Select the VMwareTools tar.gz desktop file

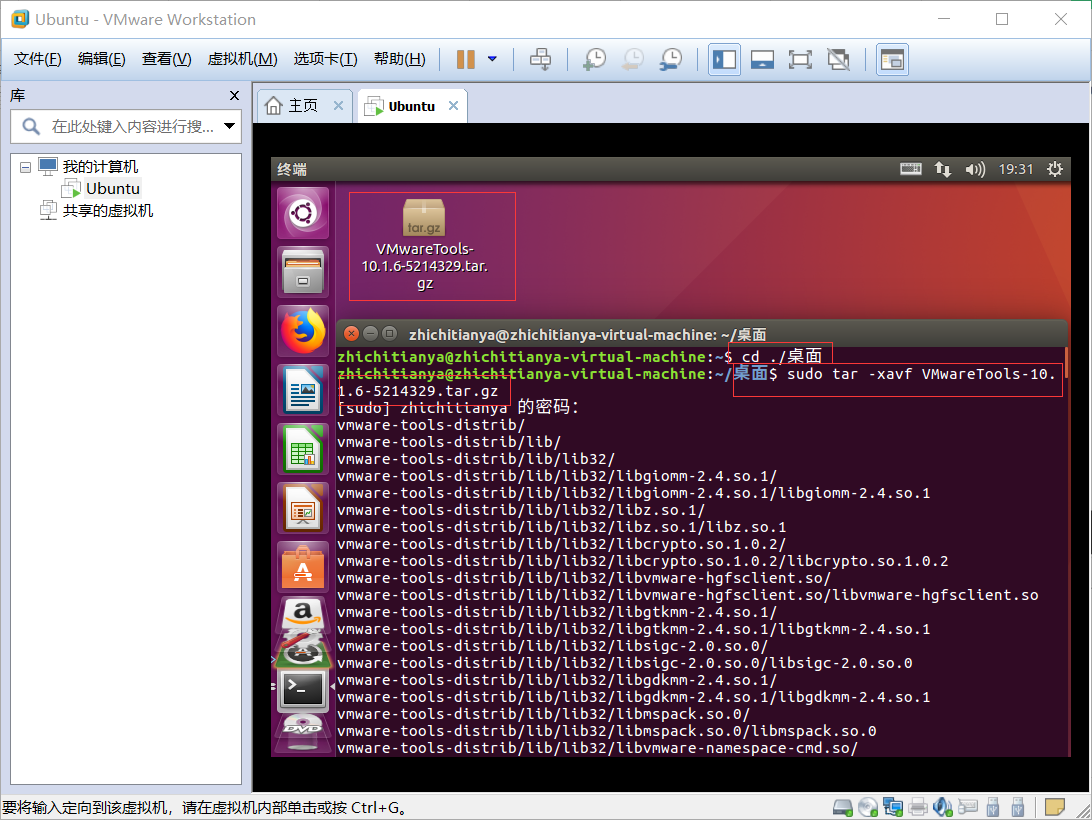click(424, 244)
